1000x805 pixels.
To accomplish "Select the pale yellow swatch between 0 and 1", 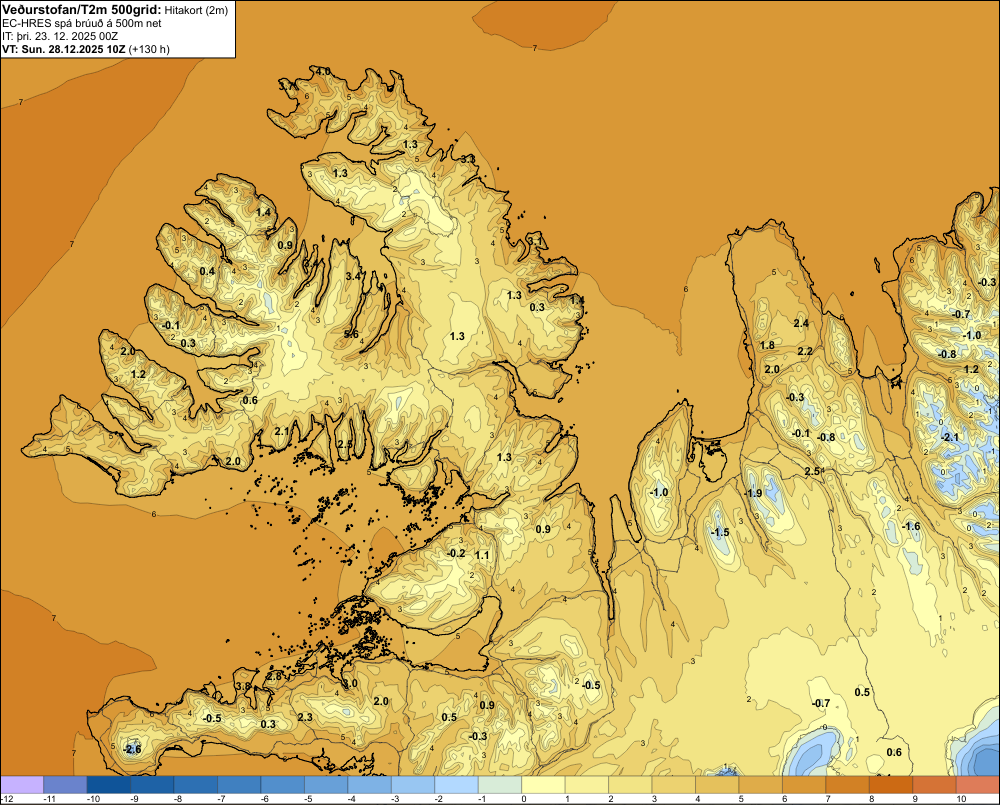I will (x=543, y=785).
